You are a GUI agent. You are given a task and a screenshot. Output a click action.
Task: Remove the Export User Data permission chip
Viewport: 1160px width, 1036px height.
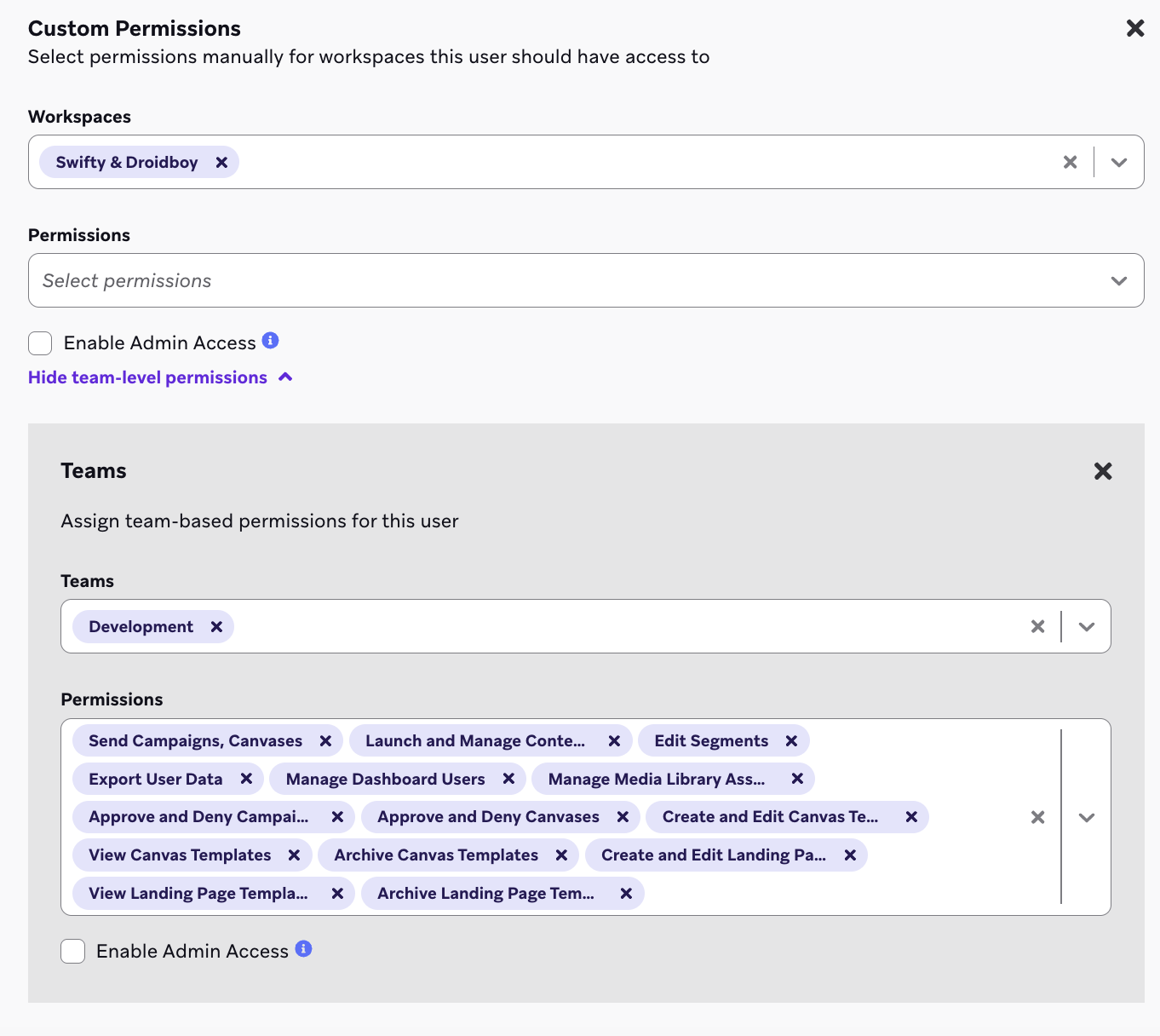tap(246, 779)
